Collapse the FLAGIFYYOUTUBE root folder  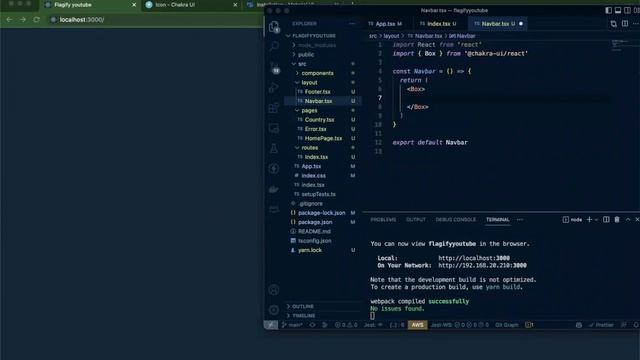(313, 36)
